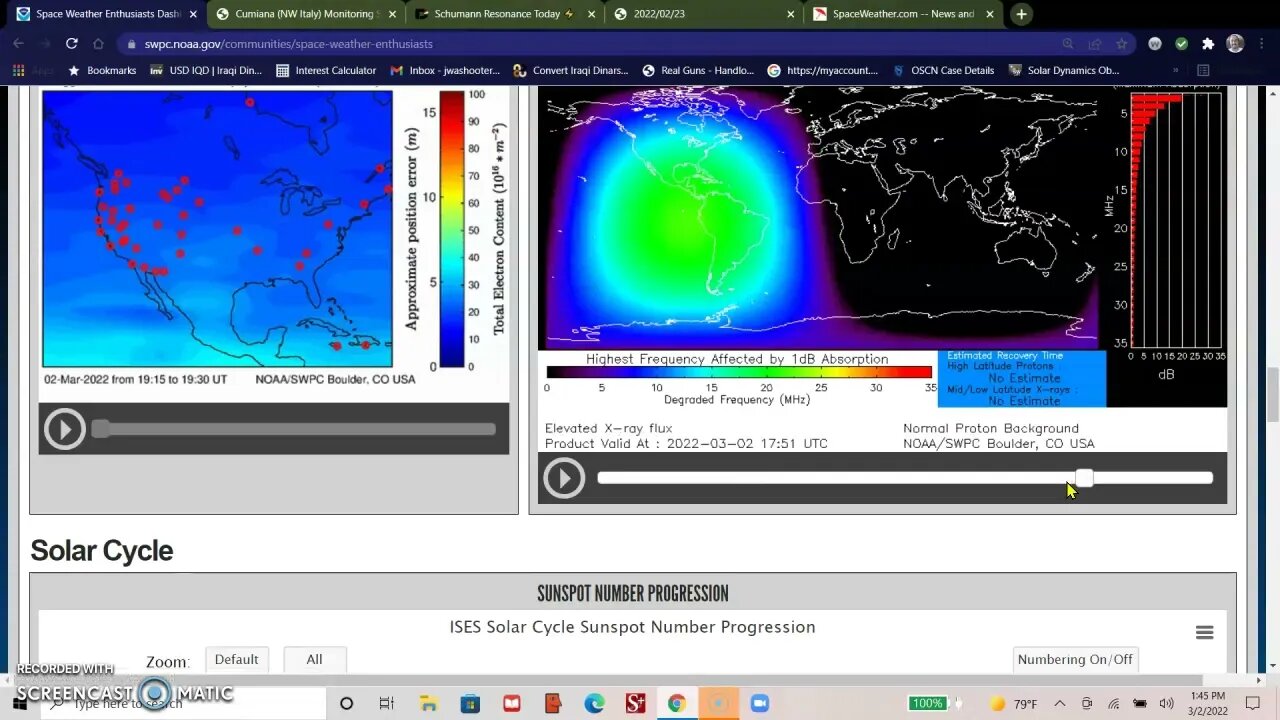
Task: Click the green extension check icon
Action: pyautogui.click(x=1181, y=44)
